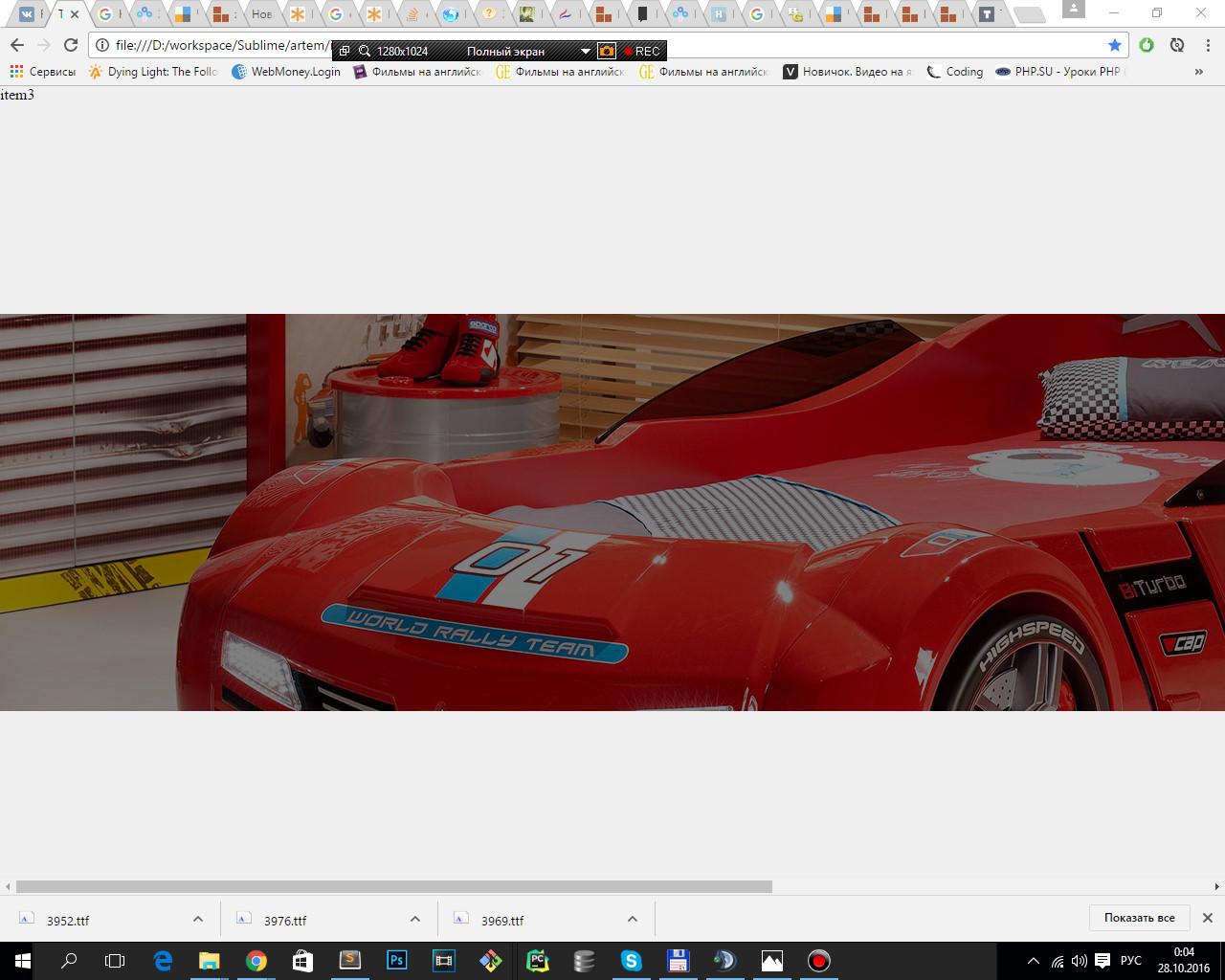The height and width of the screenshot is (980, 1225).
Task: Open the site info icon in the address bar
Action: coord(102,45)
